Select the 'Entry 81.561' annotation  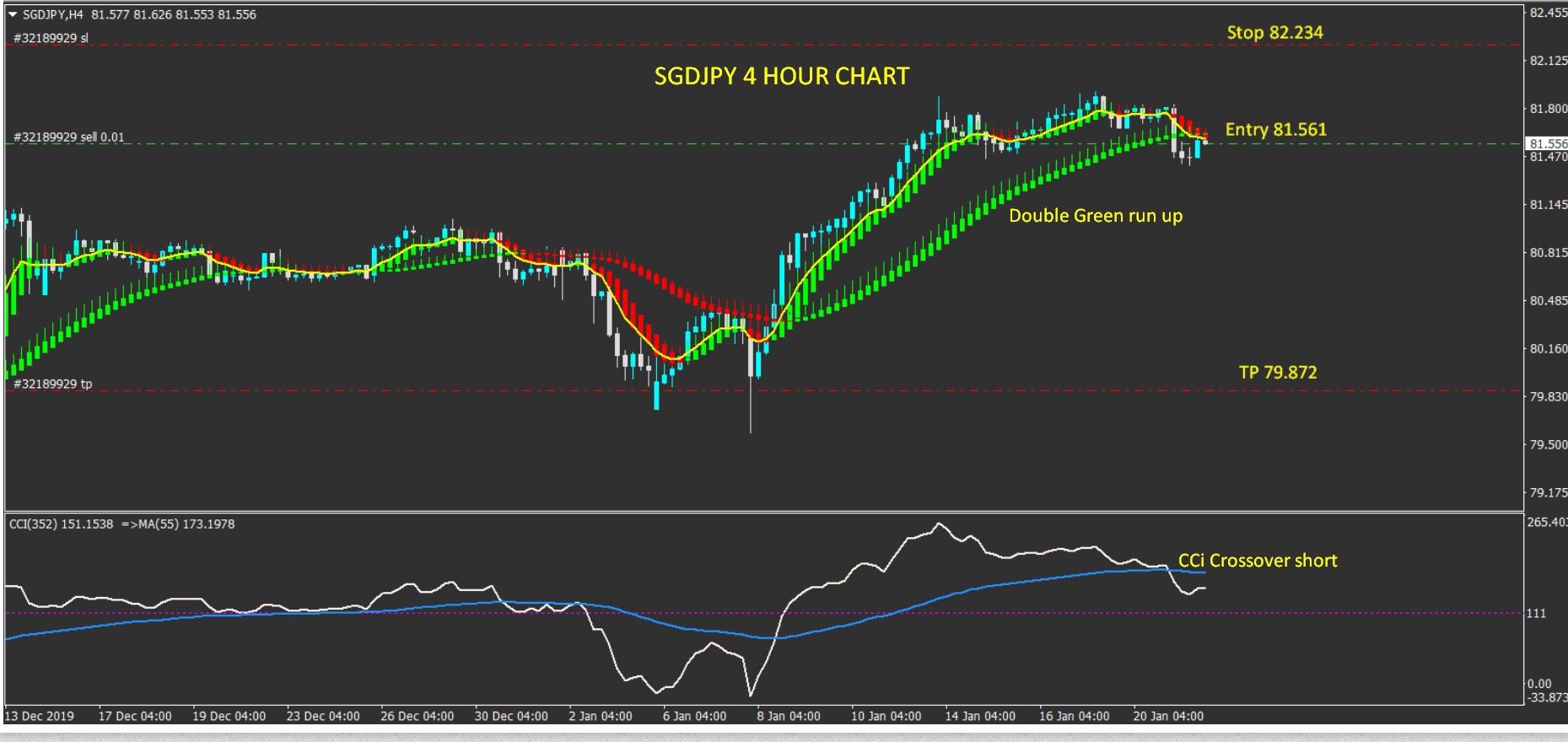tap(1275, 129)
